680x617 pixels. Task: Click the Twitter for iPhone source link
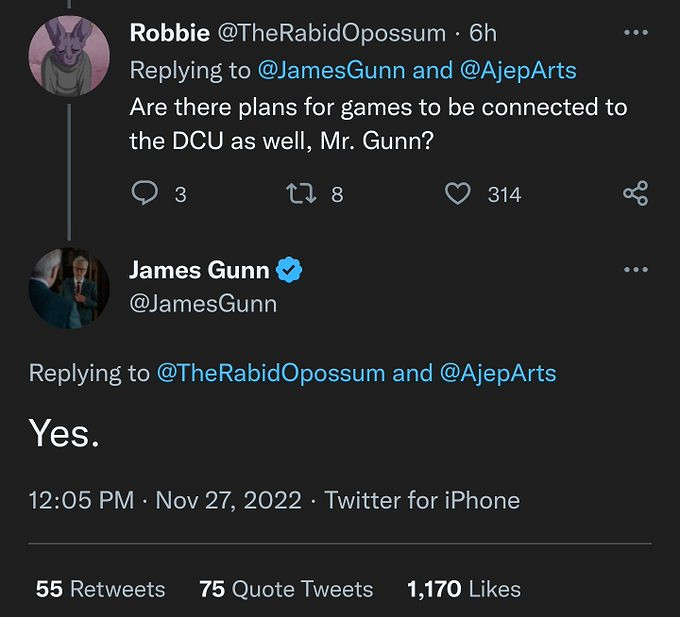click(422, 500)
